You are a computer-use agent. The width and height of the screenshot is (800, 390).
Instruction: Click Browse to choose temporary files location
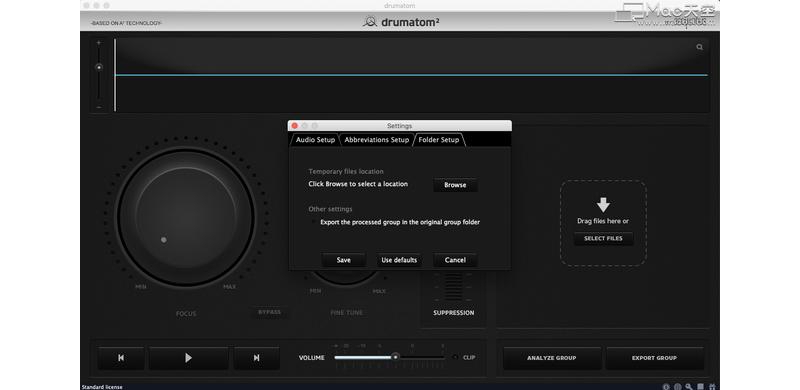pyautogui.click(x=455, y=185)
